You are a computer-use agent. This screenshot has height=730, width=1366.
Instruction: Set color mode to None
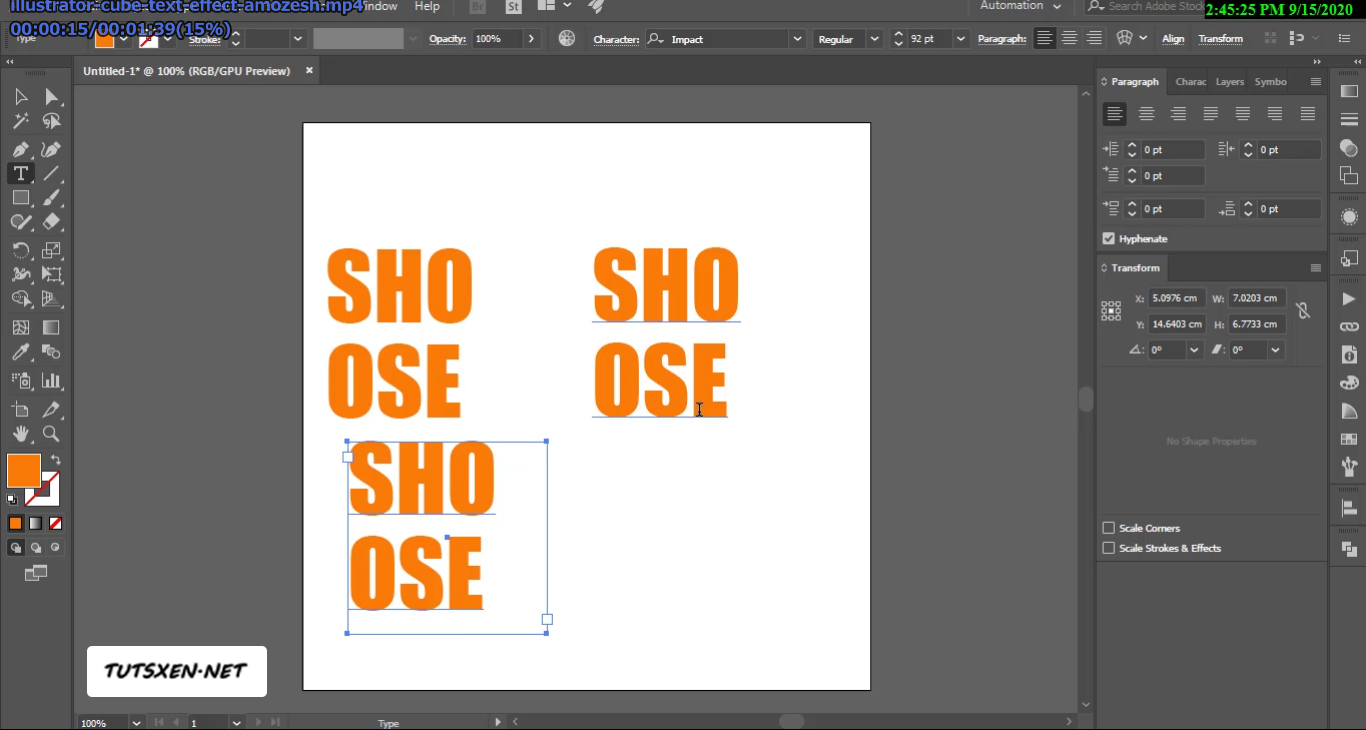tap(56, 523)
